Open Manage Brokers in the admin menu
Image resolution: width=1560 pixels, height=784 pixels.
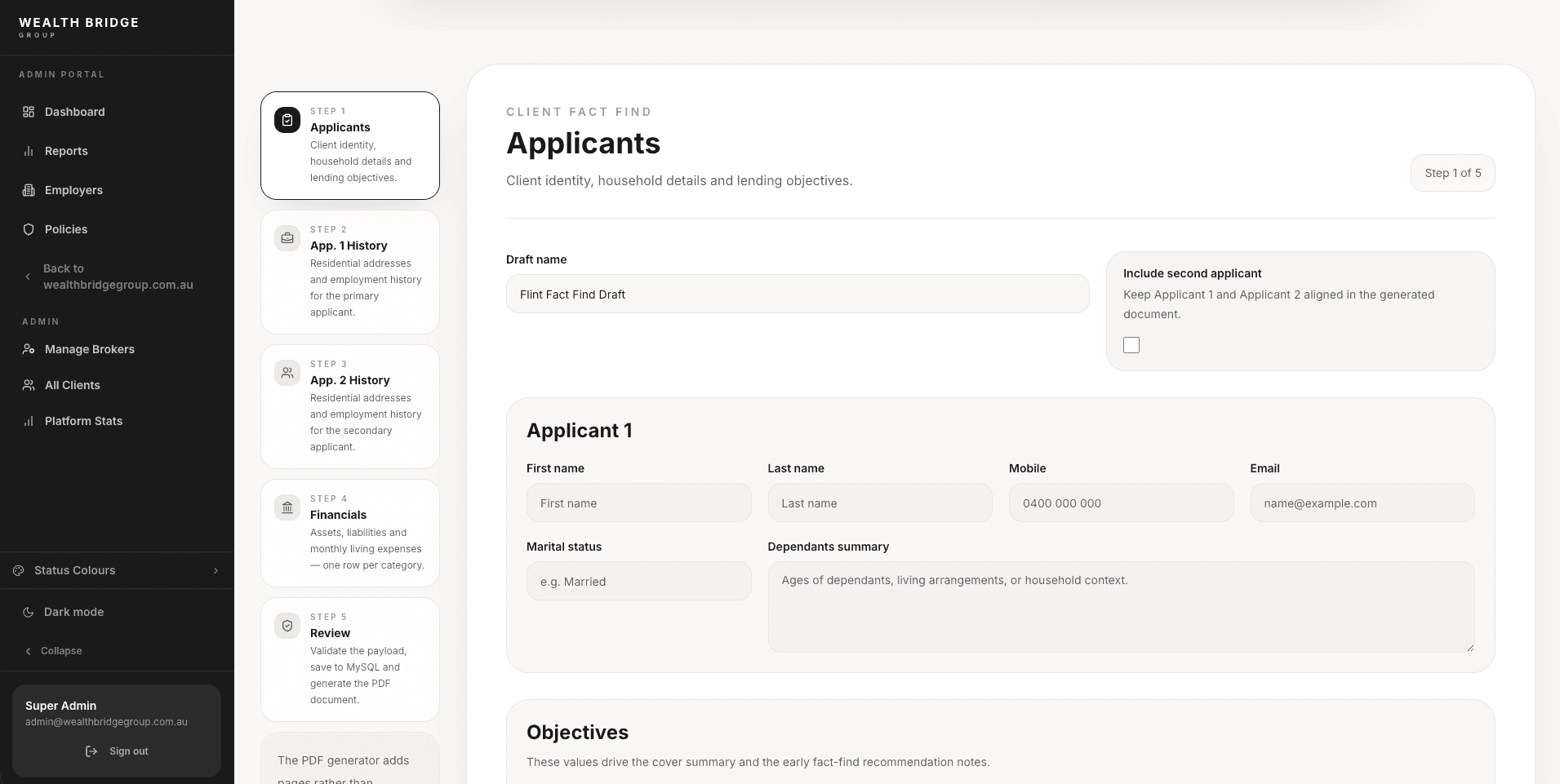[x=117, y=349]
